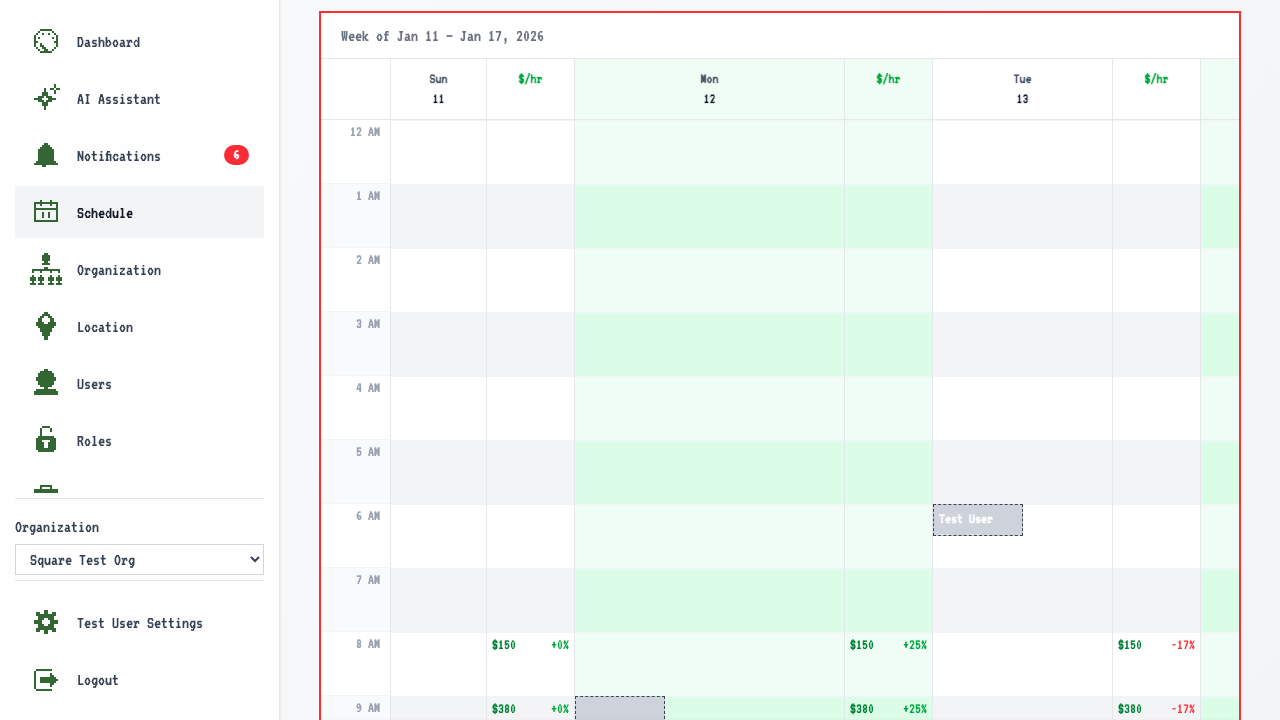Navigate to Organization page
Screen dimensions: 1280x720
pyautogui.click(x=139, y=270)
